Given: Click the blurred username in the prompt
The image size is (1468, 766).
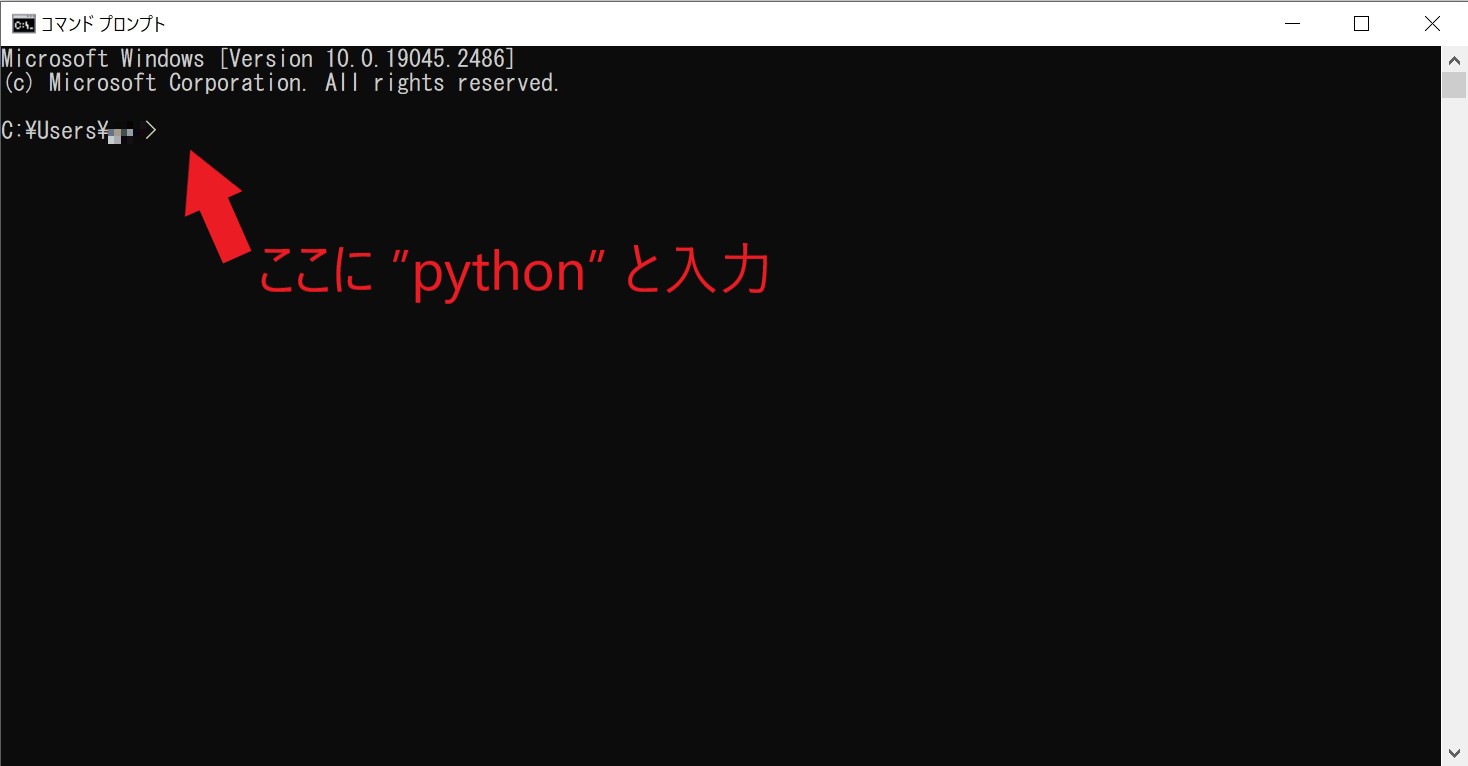Looking at the screenshot, I should [x=122, y=131].
